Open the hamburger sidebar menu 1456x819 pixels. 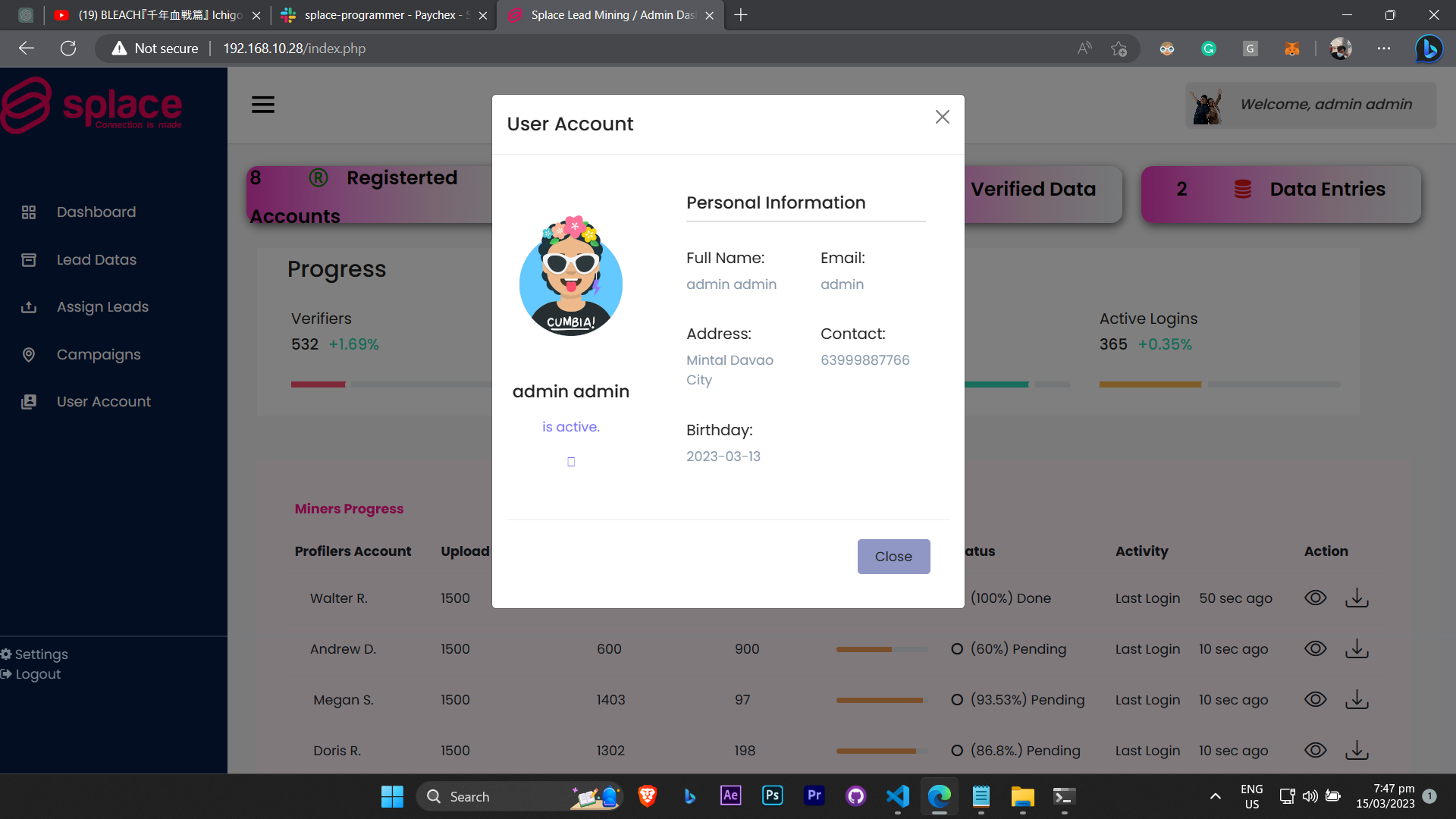click(263, 105)
